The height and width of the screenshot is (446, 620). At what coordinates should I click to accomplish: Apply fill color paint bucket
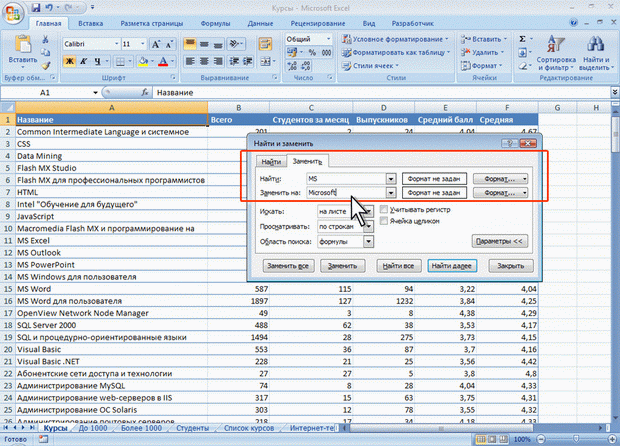pos(143,61)
